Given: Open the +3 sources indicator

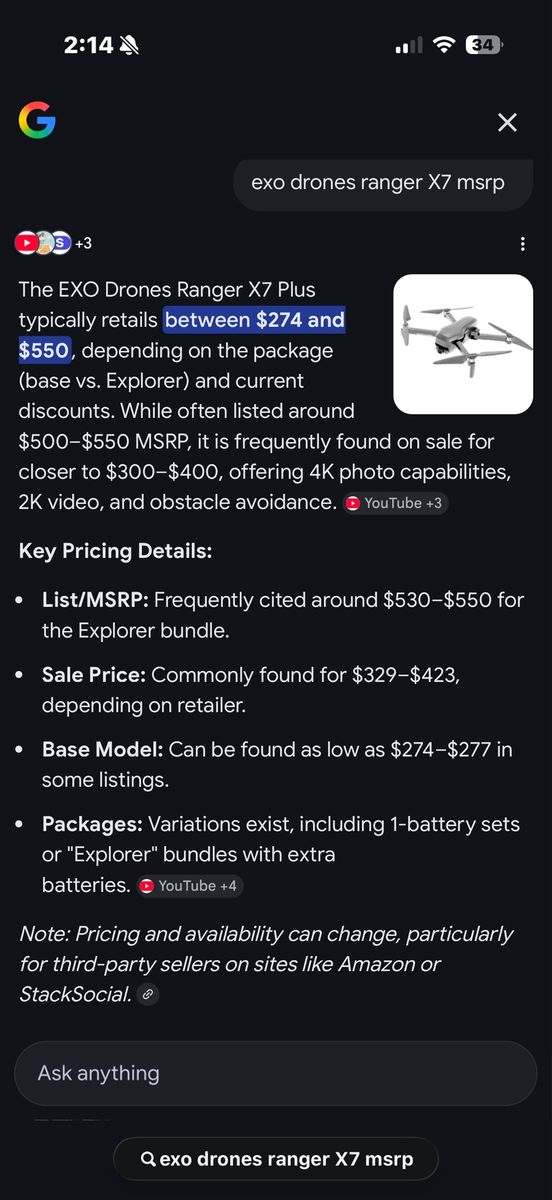Looking at the screenshot, I should pyautogui.click(x=84, y=243).
